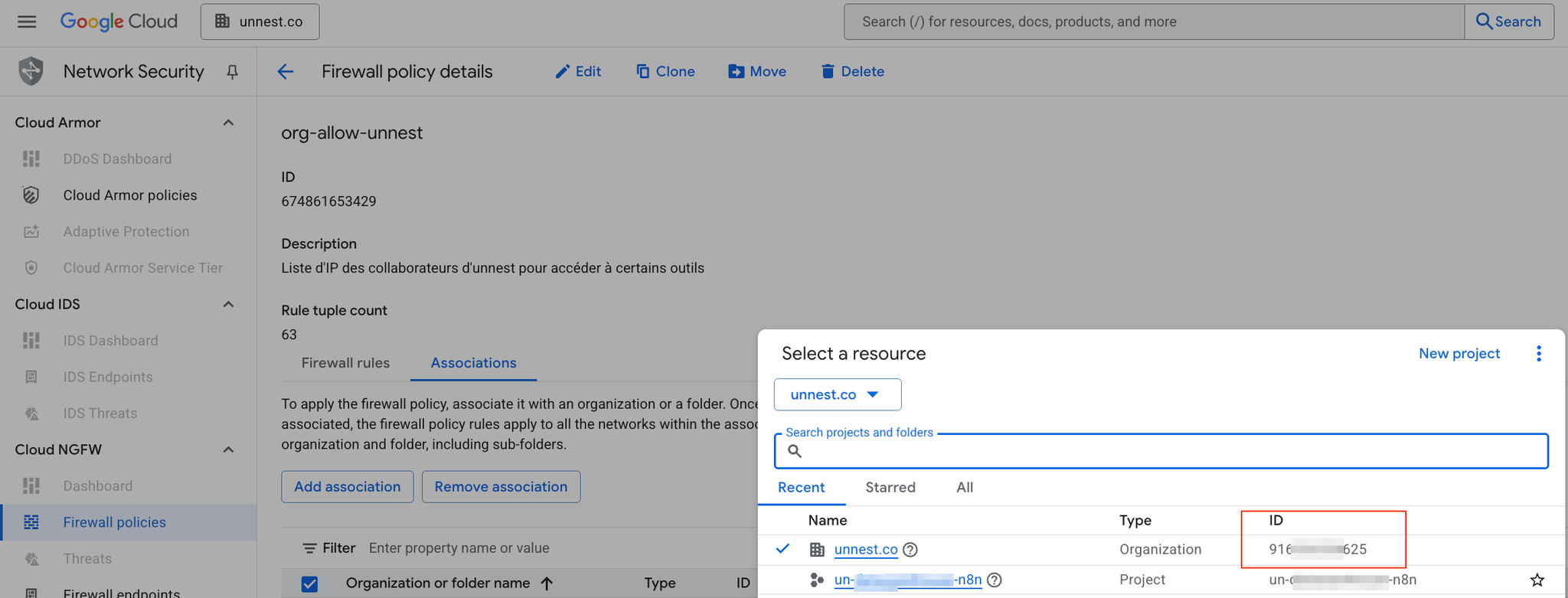Pin the Network Security product

tap(232, 71)
